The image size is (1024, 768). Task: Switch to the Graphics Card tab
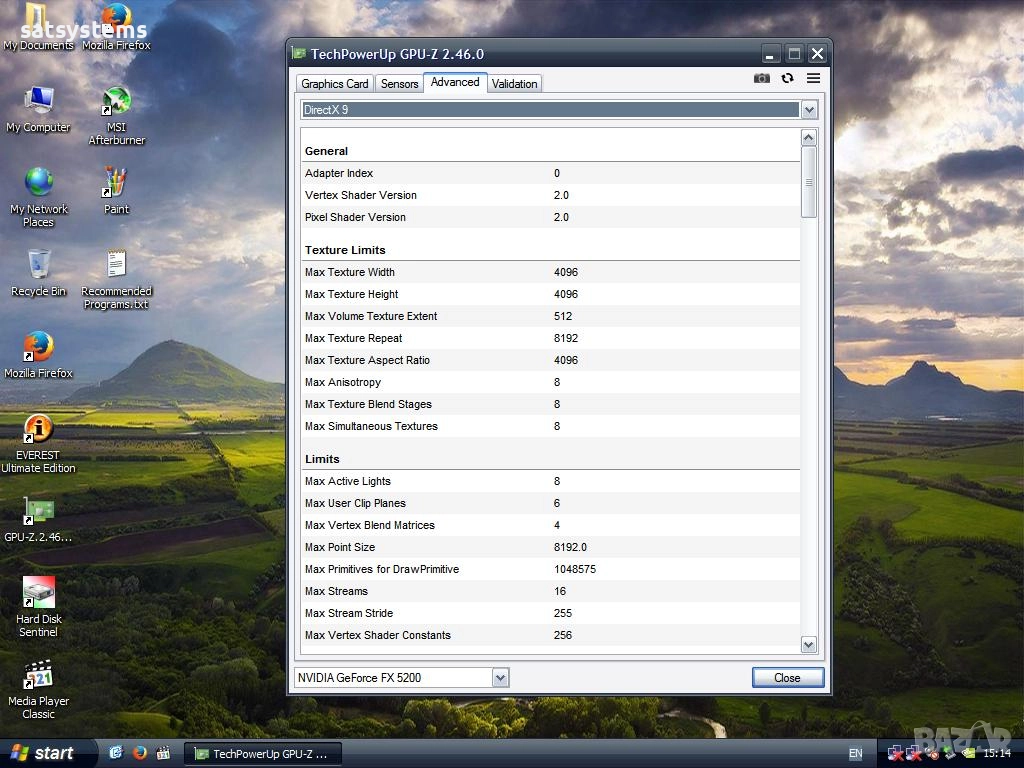(x=335, y=84)
